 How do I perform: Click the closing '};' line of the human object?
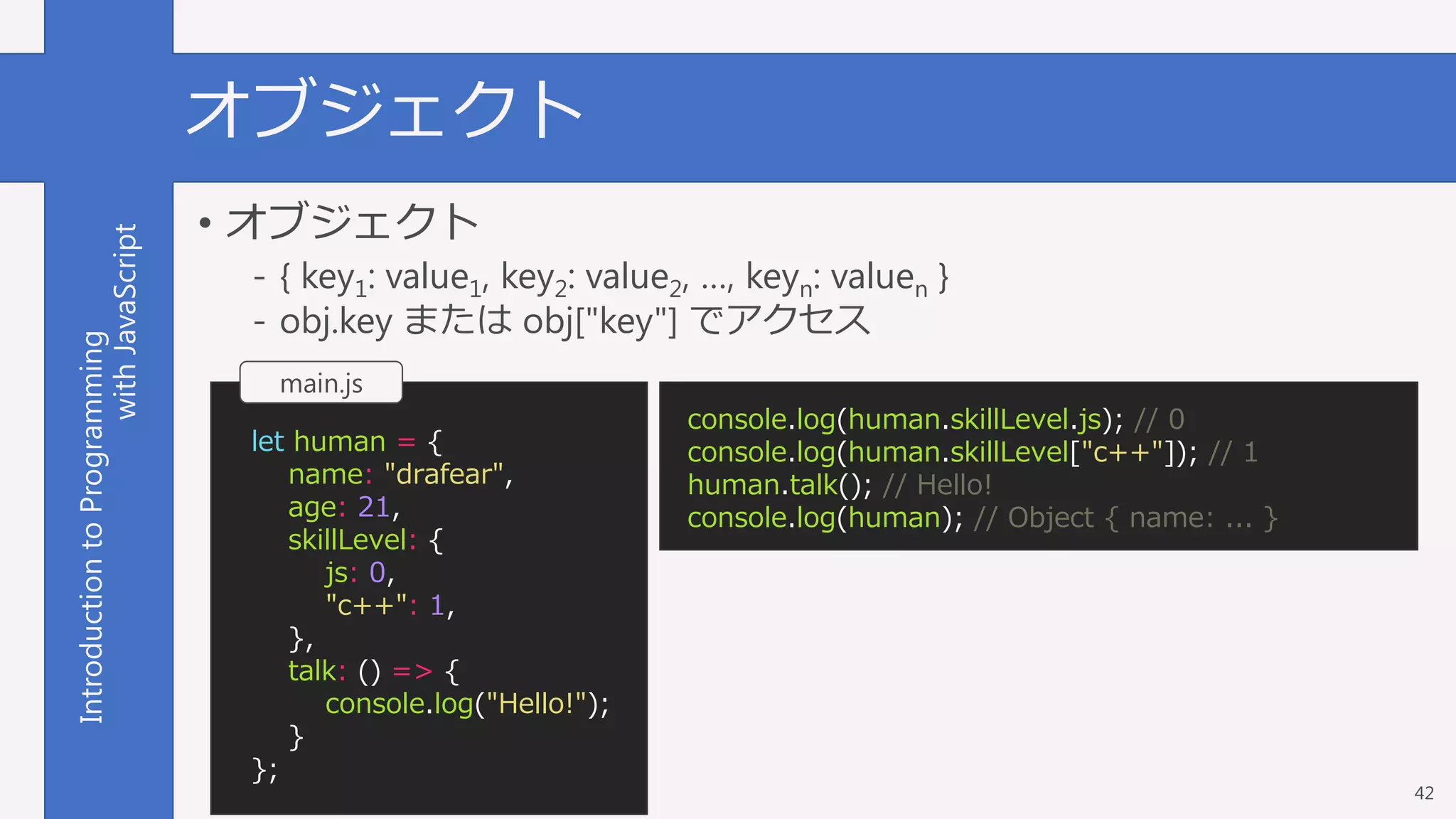tap(264, 770)
